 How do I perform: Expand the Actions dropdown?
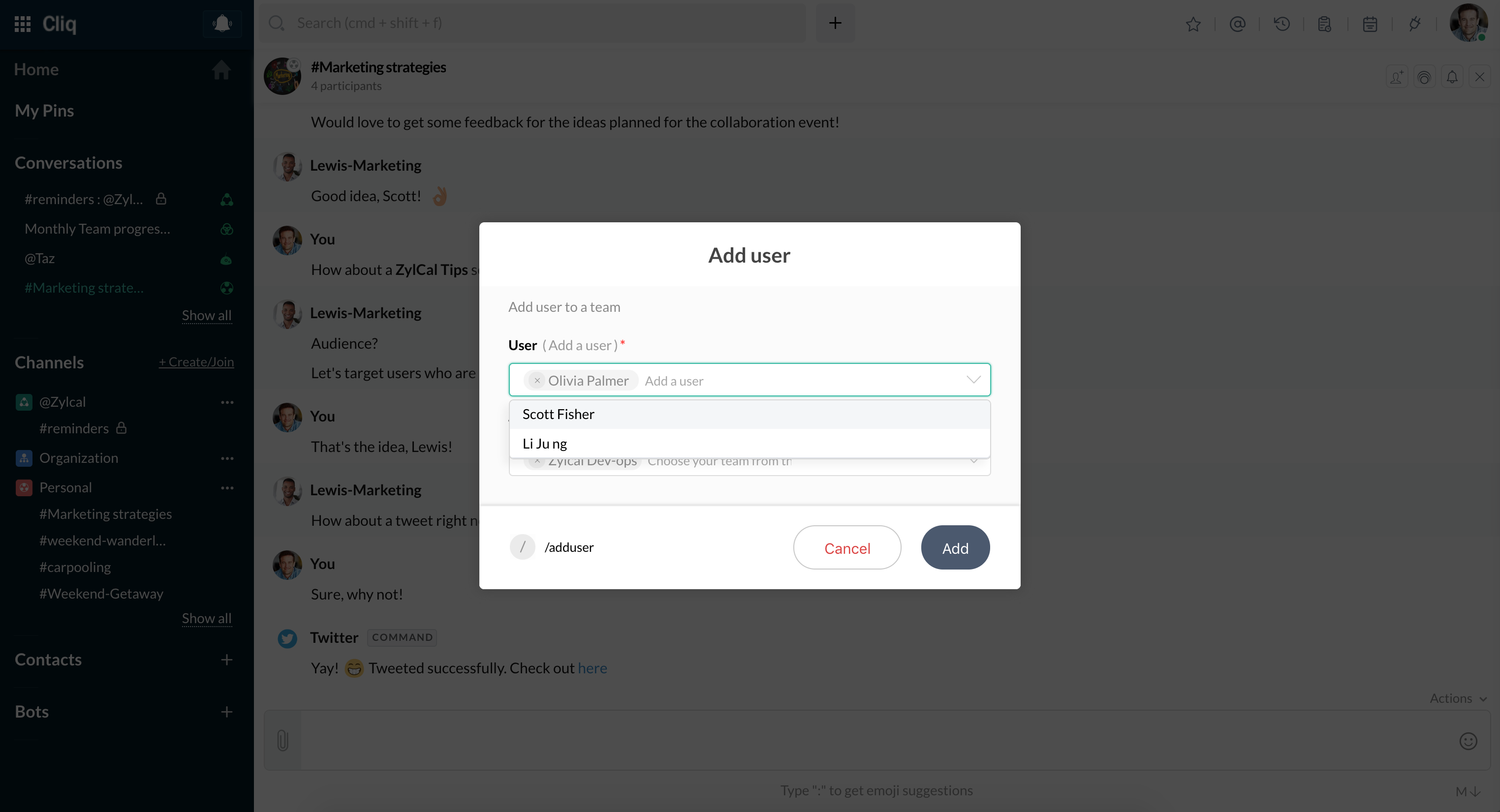point(1458,698)
